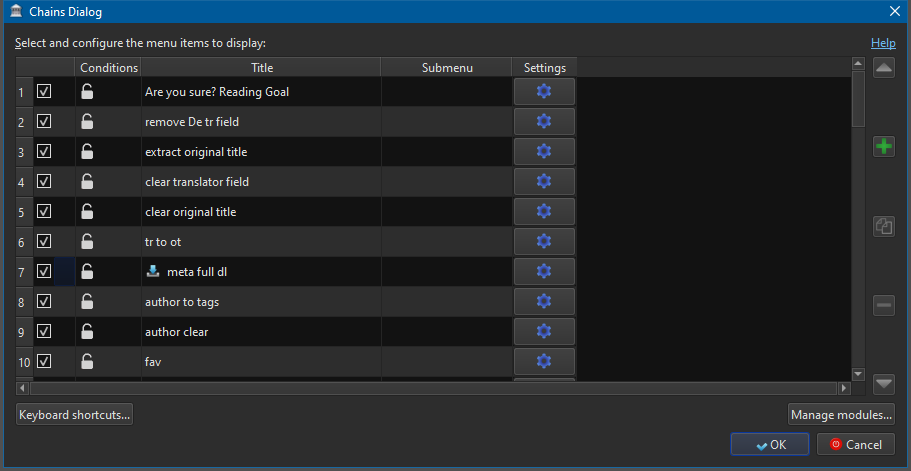Click conditions padlock for 'clear translator field'
This screenshot has height=471, width=911.
[x=87, y=181]
